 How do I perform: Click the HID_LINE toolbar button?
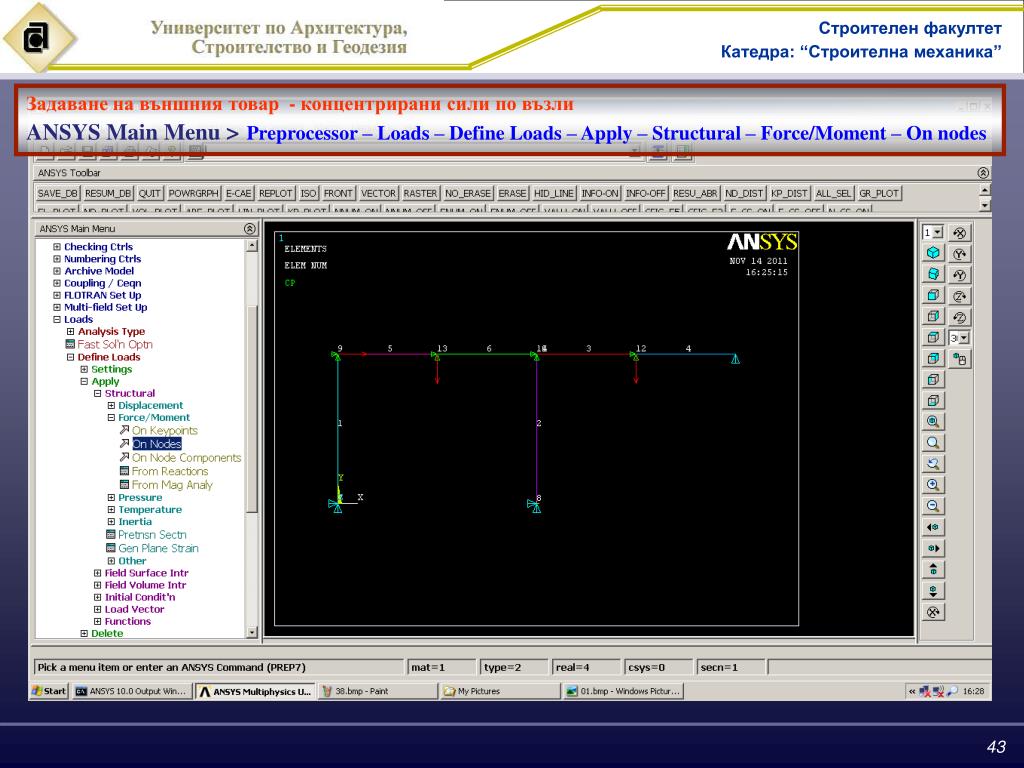pyautogui.click(x=554, y=193)
